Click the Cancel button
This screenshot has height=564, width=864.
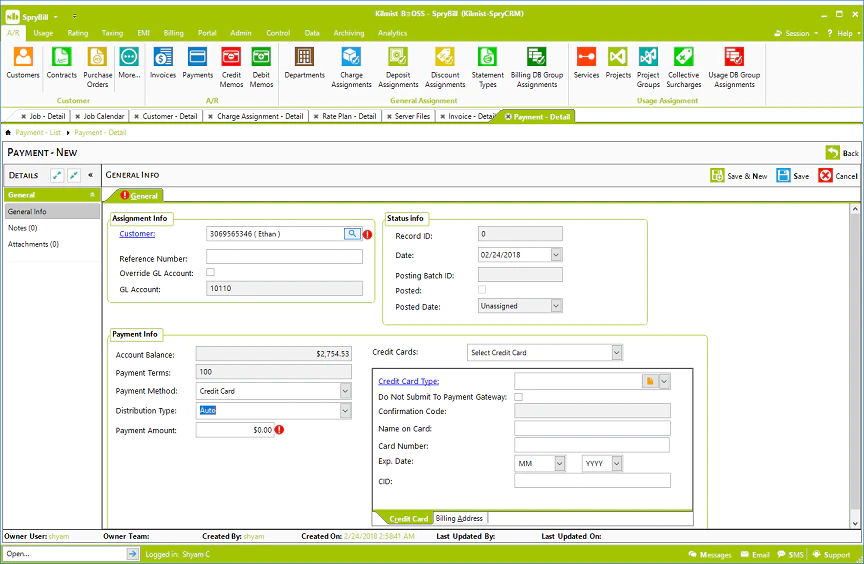click(838, 176)
